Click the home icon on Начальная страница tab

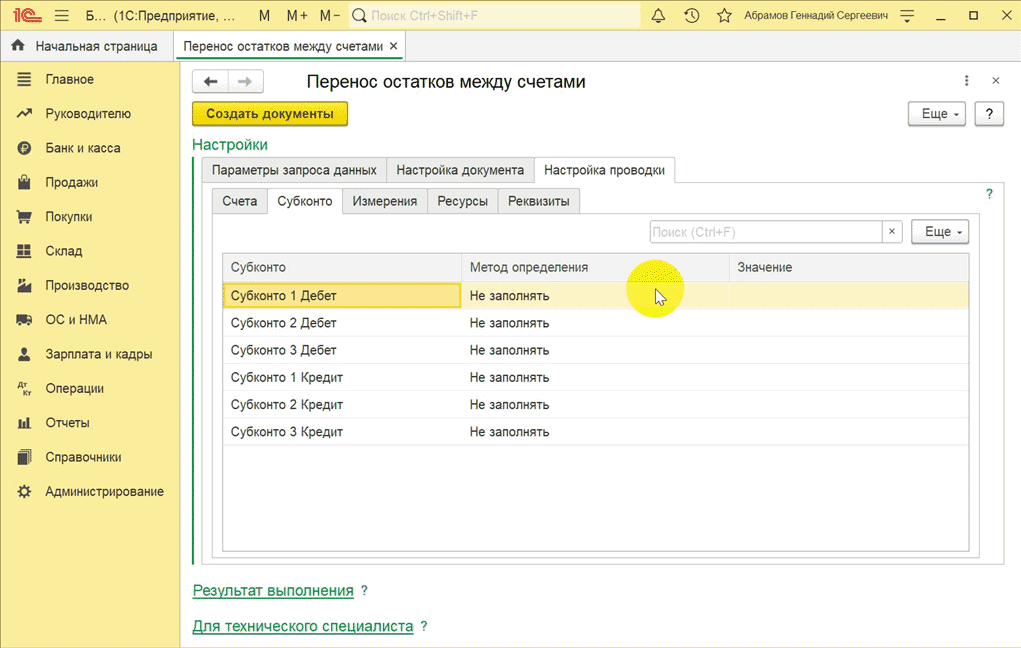tap(18, 46)
